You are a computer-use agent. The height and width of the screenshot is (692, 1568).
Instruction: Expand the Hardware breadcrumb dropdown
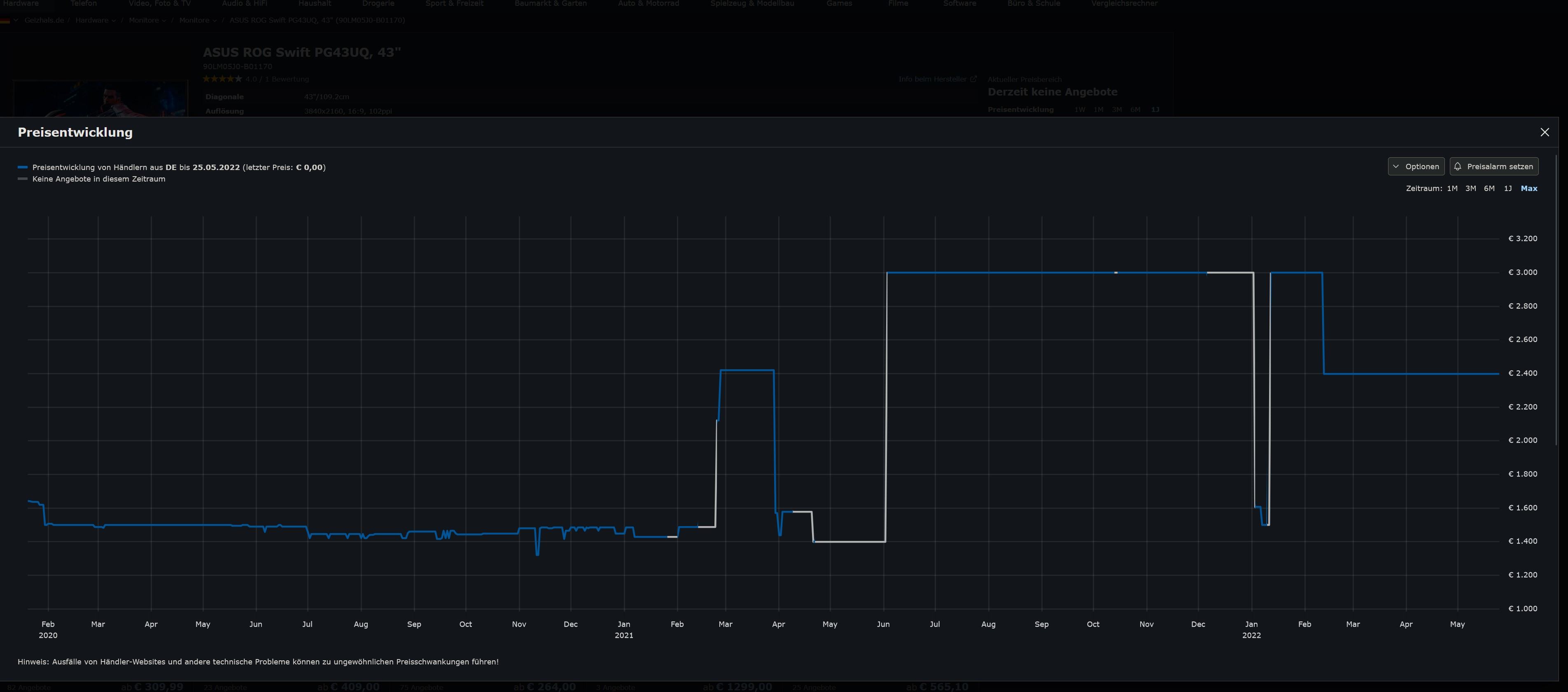[x=96, y=20]
